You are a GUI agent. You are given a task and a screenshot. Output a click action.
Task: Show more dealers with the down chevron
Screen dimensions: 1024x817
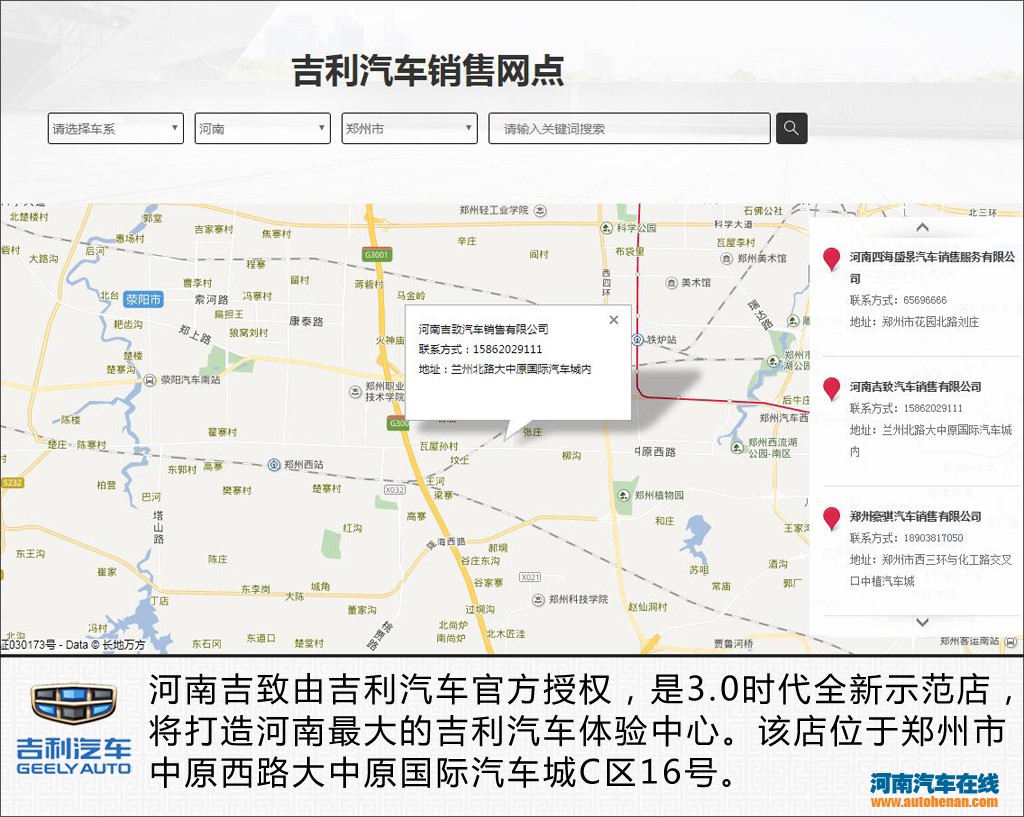pyautogui.click(x=922, y=622)
